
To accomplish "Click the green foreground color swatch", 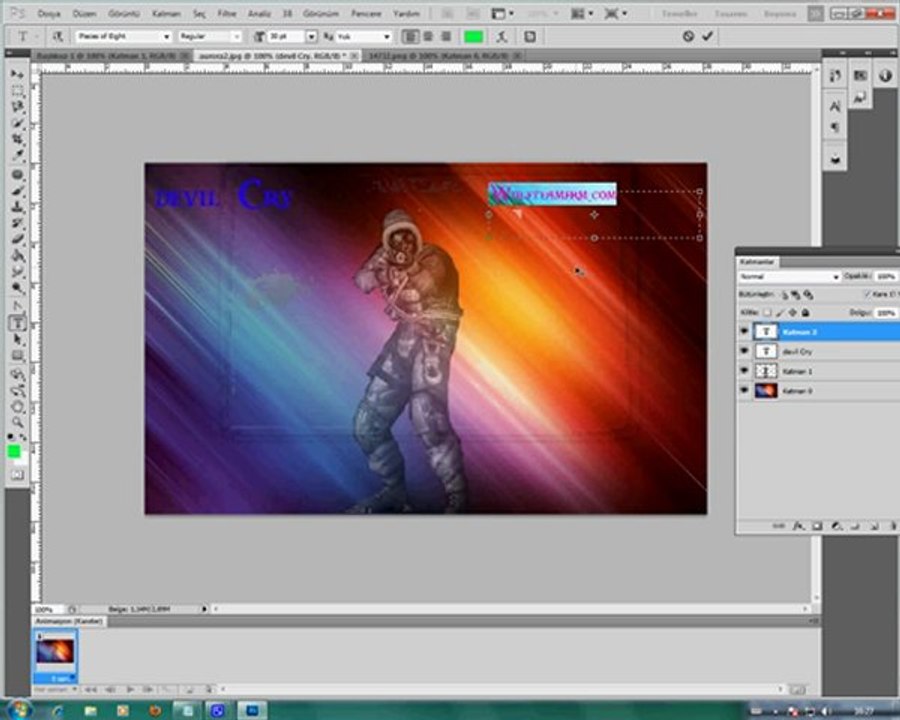I will [14, 451].
